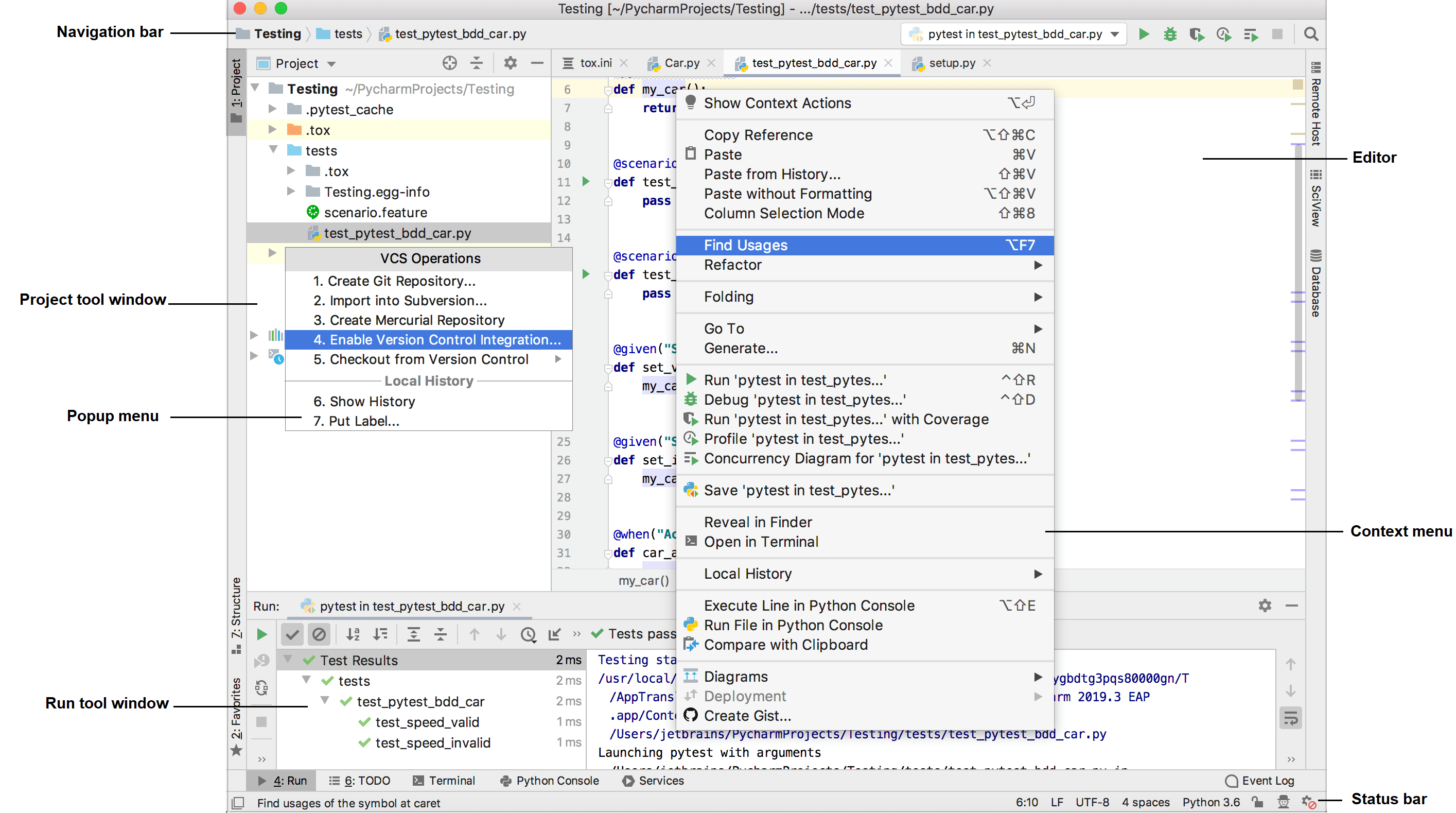Open Checkout from Version Control submenu
This screenshot has width=1456, height=813.
coord(428,359)
